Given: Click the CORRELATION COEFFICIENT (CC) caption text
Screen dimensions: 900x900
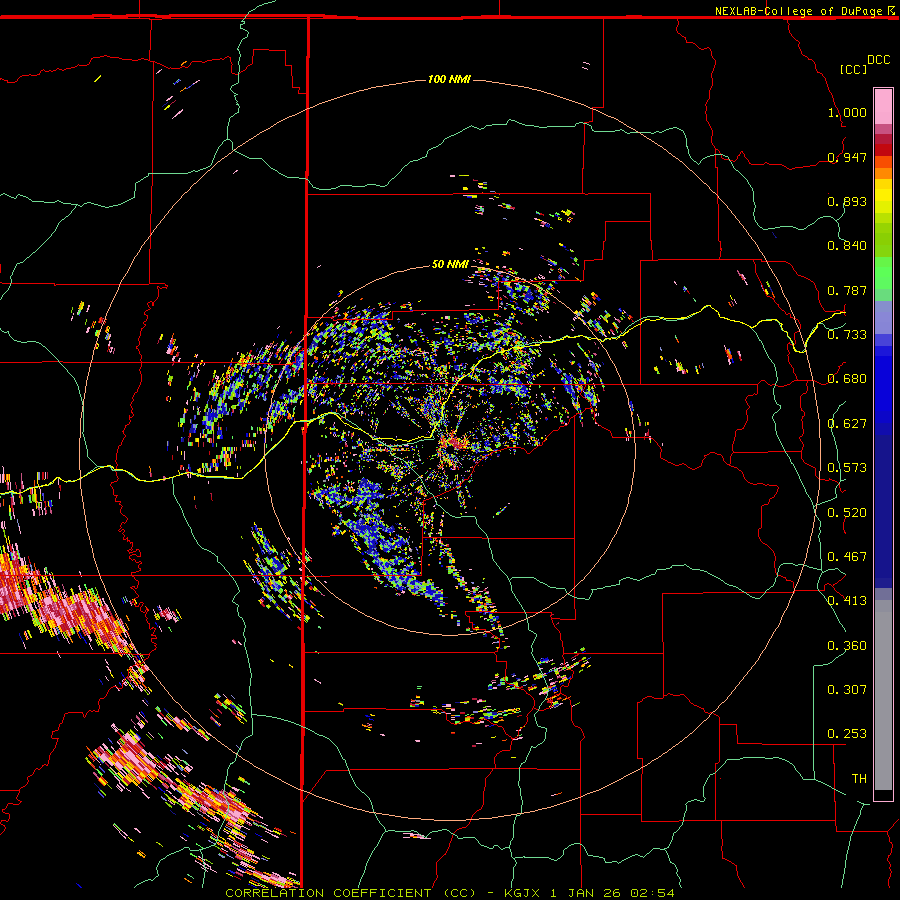Looking at the screenshot, I should click(350, 893).
